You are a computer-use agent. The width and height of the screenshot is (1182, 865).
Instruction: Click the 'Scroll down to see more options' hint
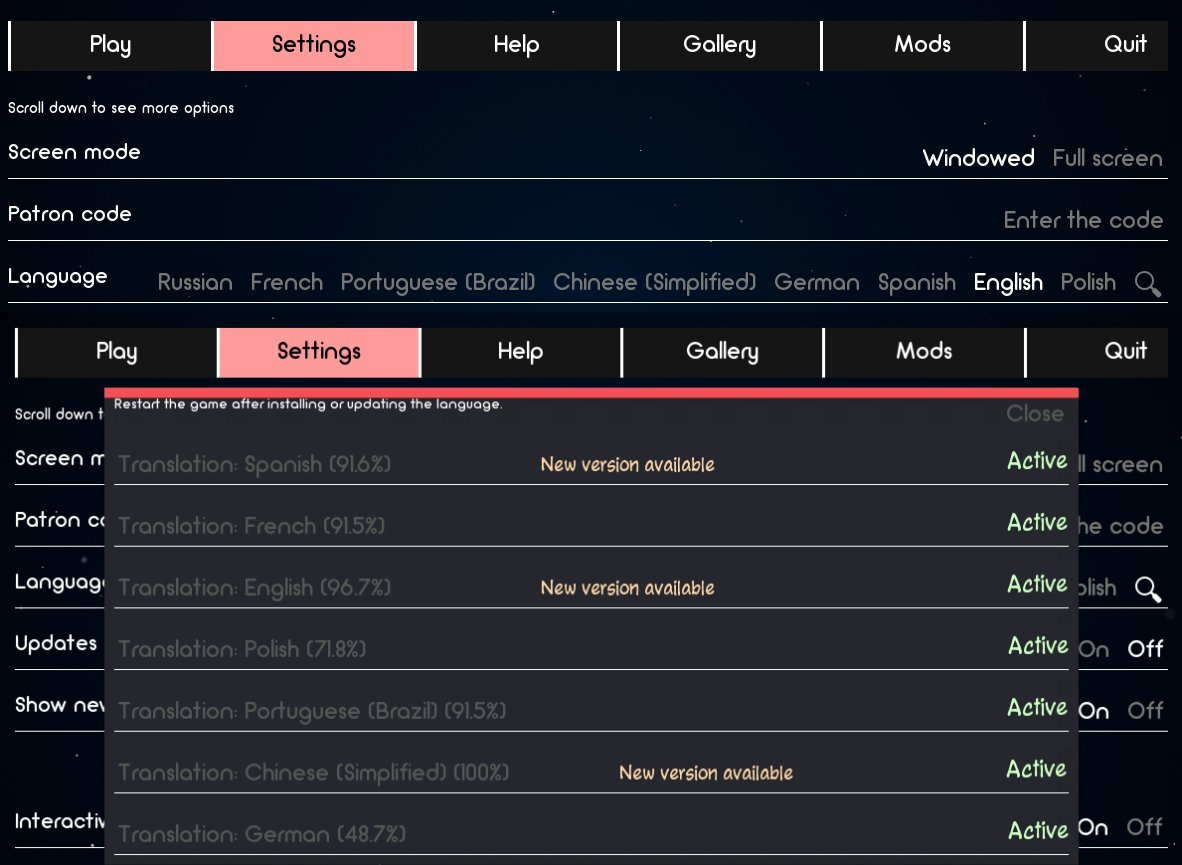(121, 108)
